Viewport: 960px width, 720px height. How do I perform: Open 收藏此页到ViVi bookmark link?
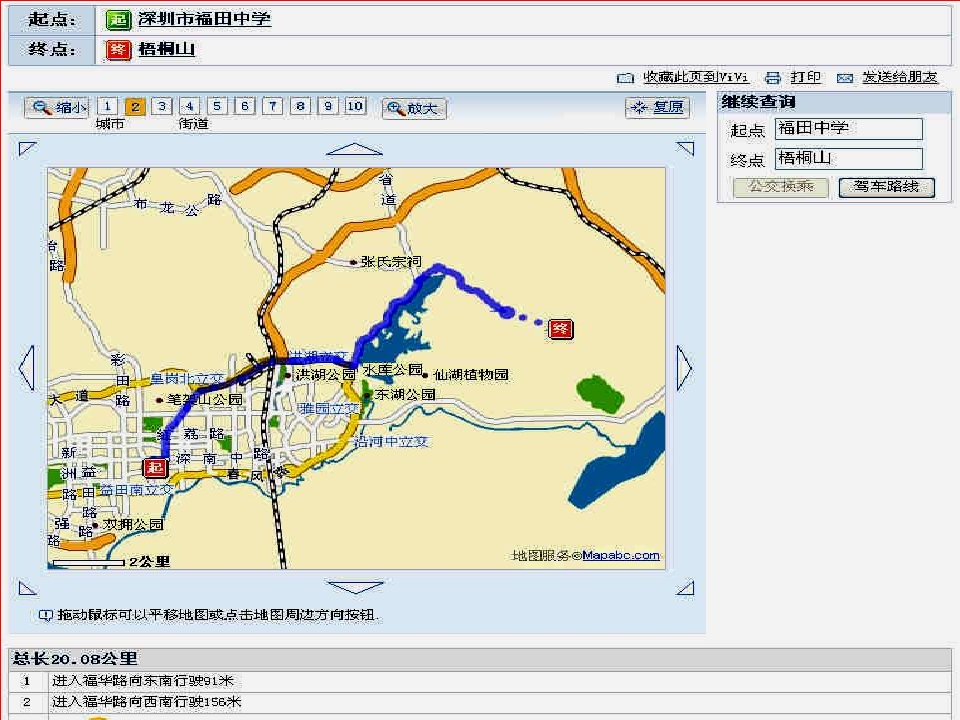coord(695,77)
